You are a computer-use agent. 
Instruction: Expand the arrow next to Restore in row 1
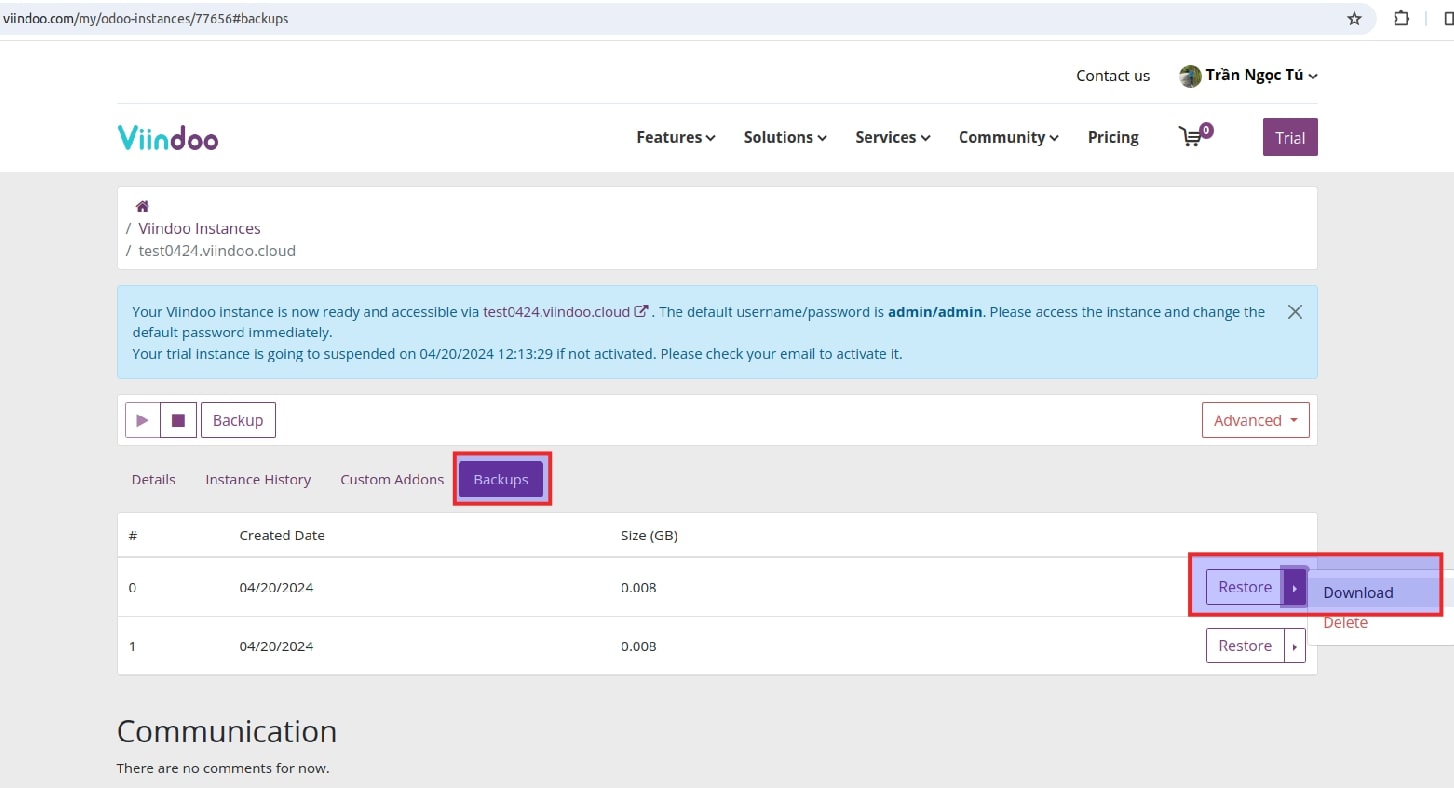[x=1295, y=646]
